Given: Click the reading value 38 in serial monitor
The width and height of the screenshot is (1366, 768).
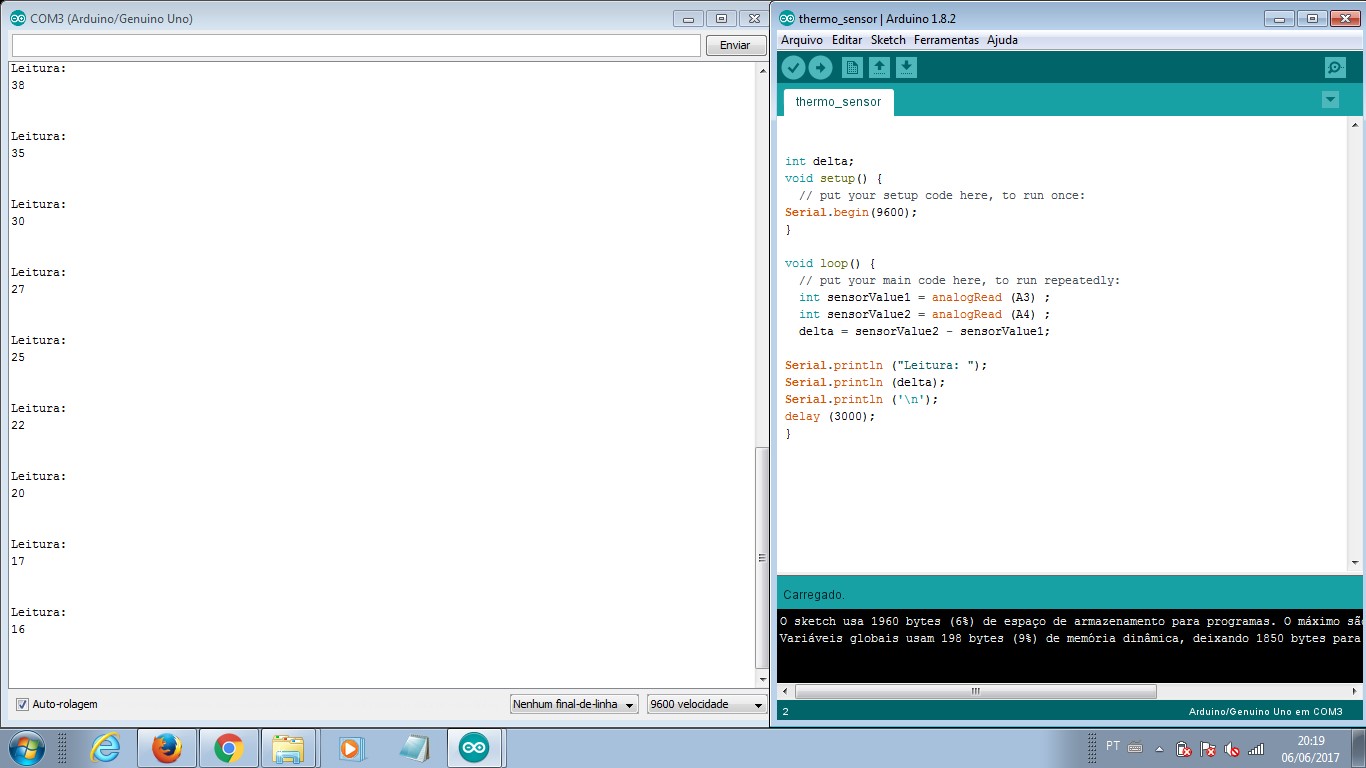Looking at the screenshot, I should coord(18,85).
